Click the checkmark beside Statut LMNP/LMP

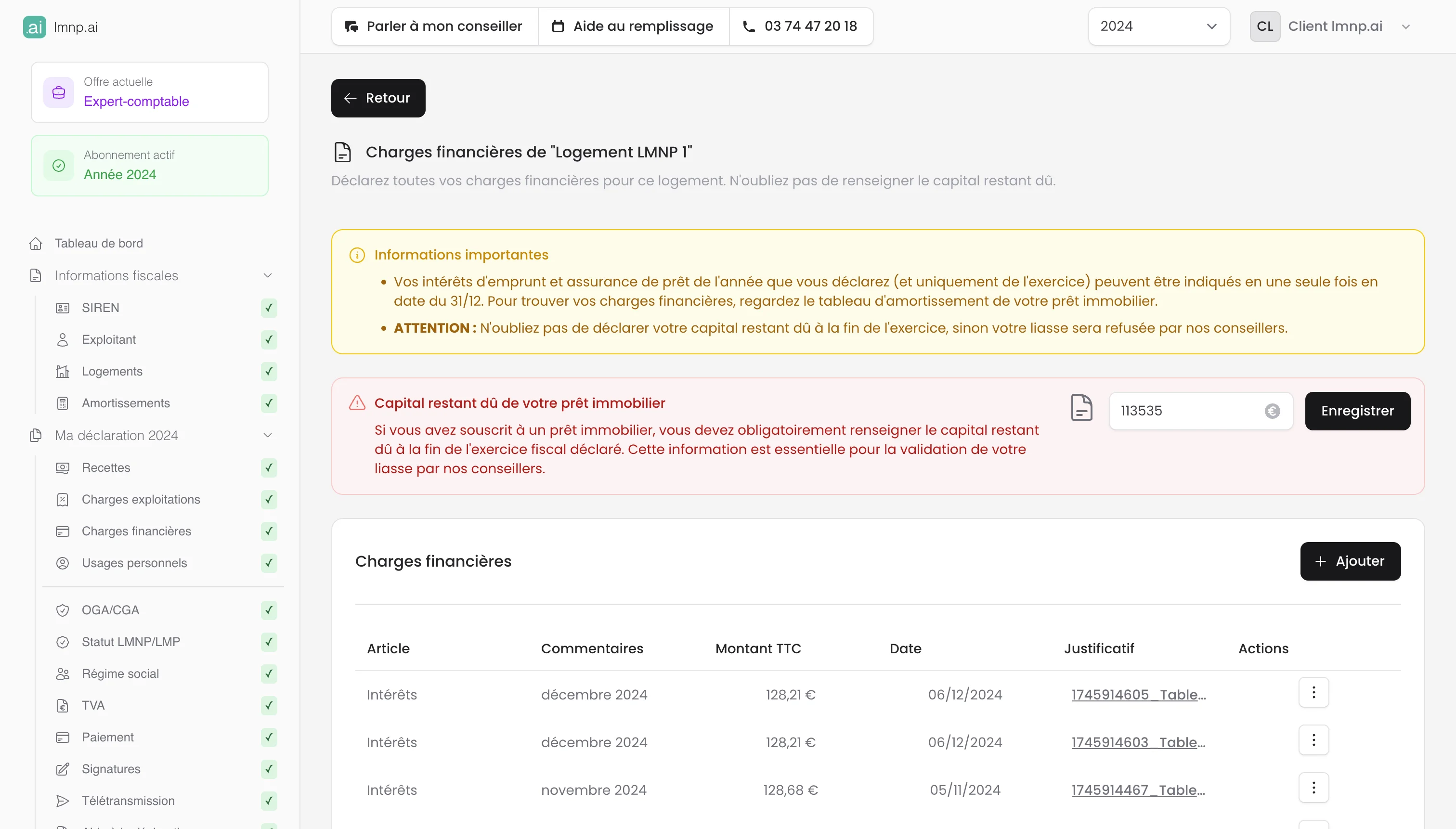269,642
